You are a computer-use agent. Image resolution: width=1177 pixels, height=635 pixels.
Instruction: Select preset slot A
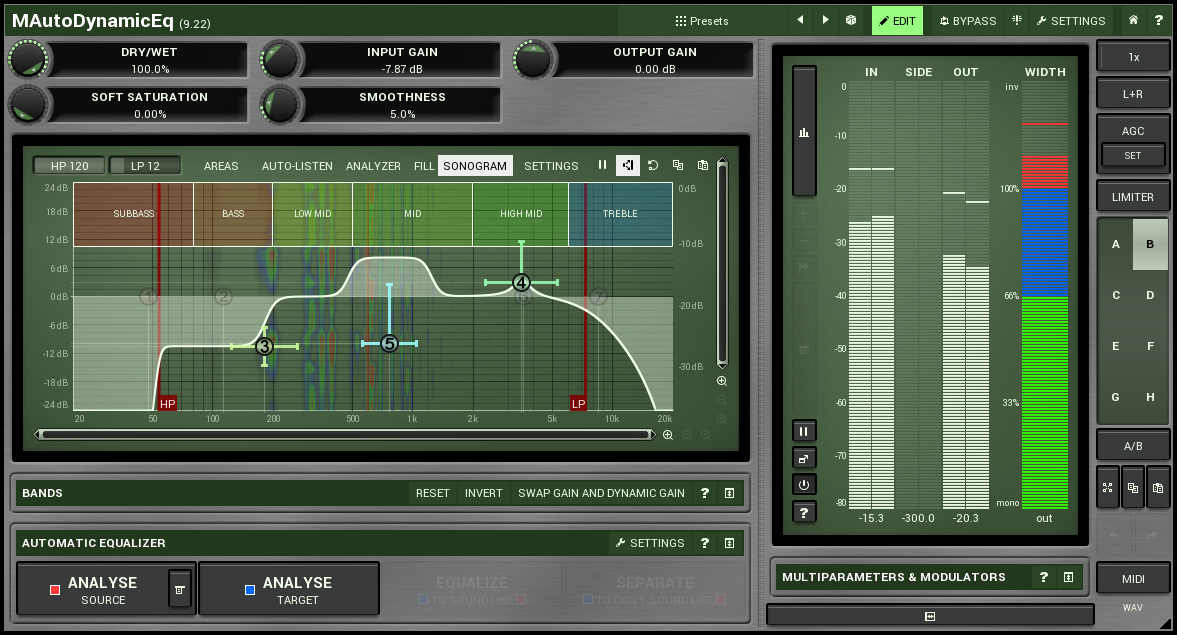pos(1115,244)
